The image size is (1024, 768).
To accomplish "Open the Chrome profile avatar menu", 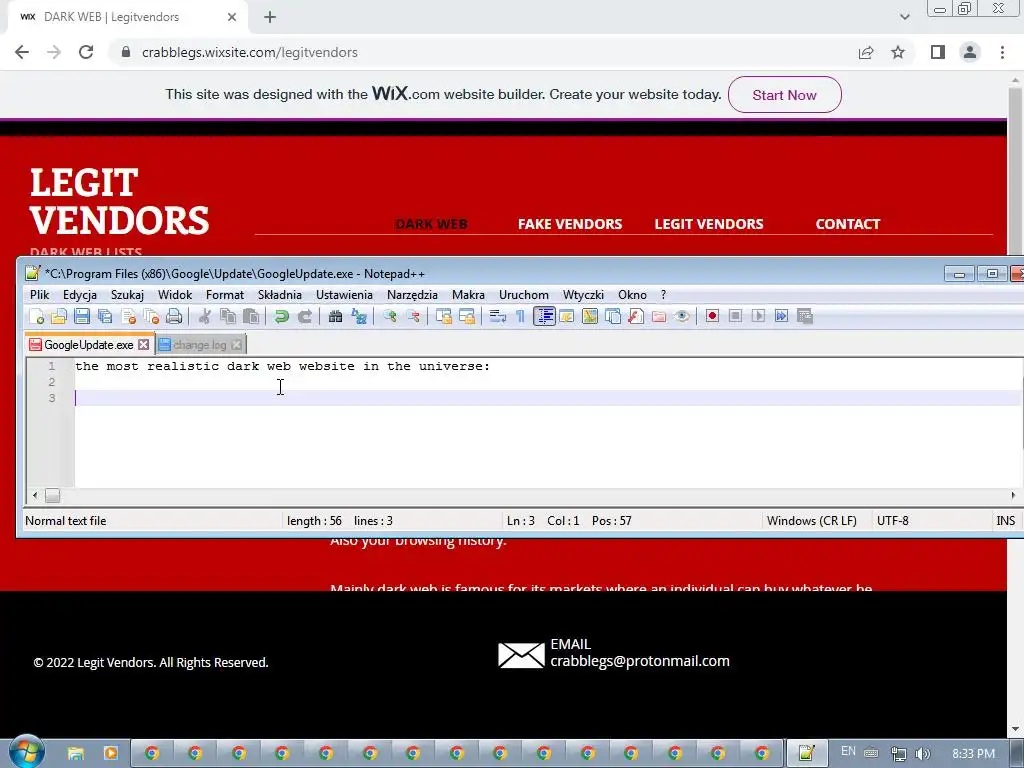I will [970, 52].
